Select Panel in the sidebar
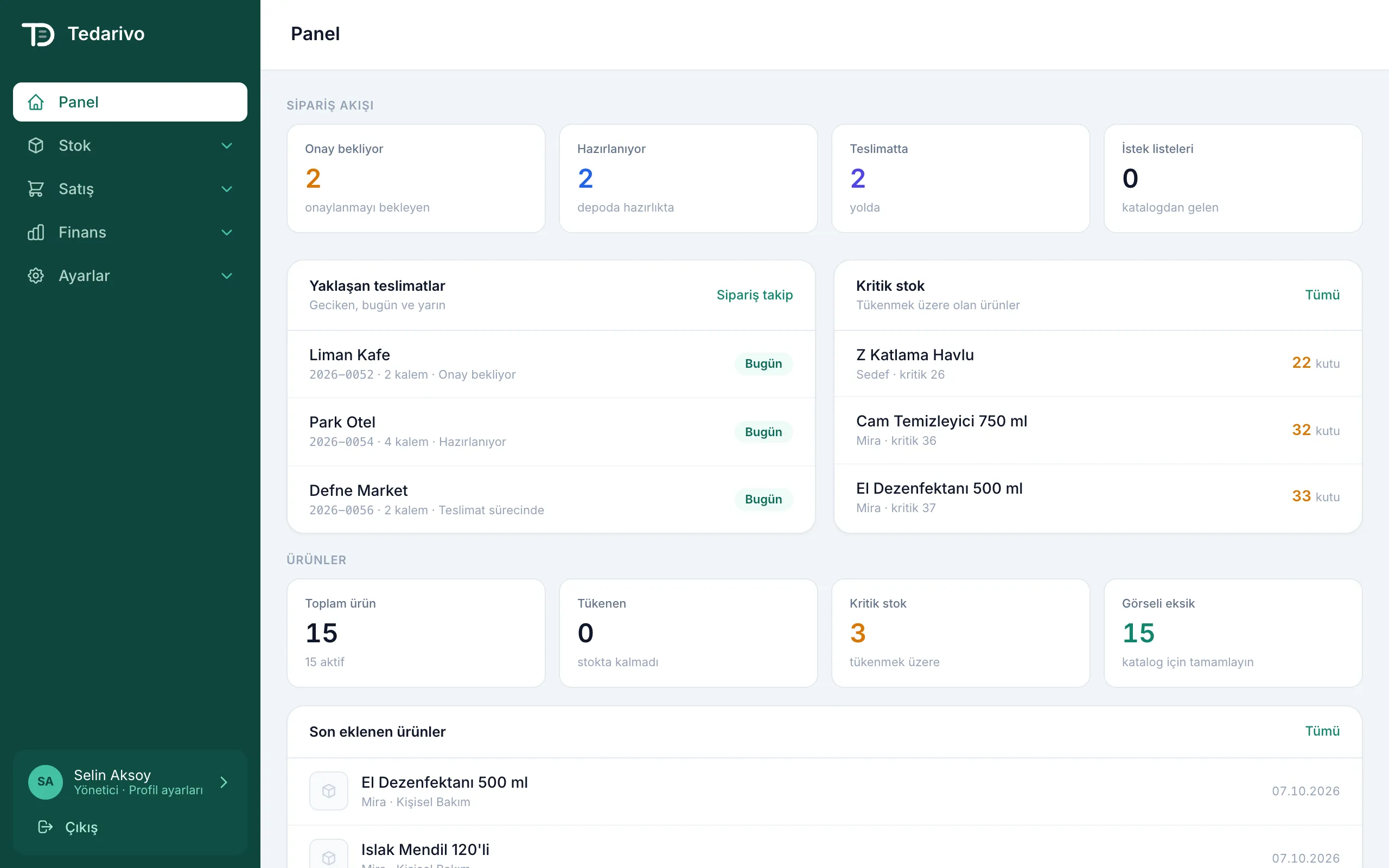1389x868 pixels. (x=130, y=102)
